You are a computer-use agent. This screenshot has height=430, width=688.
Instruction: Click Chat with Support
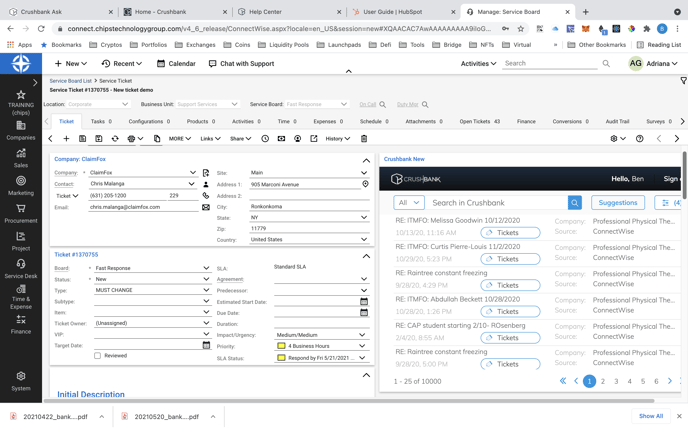[241, 64]
